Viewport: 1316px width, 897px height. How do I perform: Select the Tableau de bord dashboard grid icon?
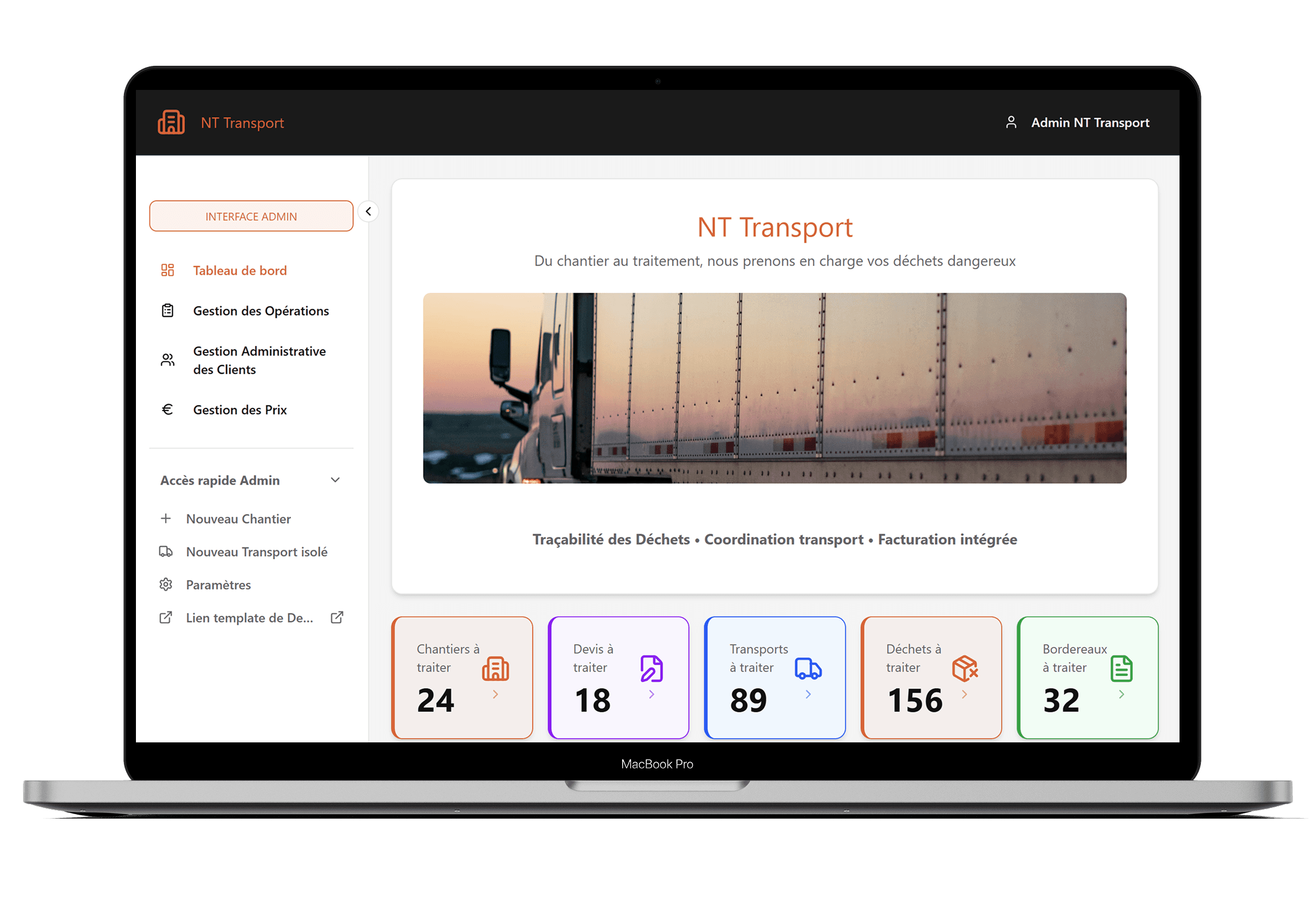click(167, 270)
